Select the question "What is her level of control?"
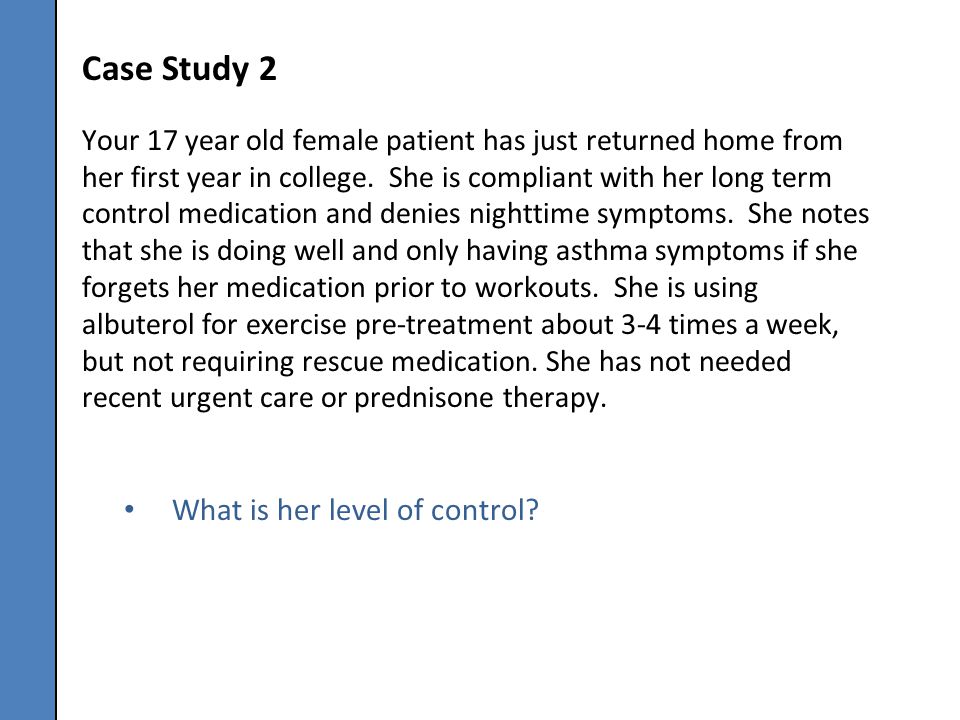 tap(355, 510)
